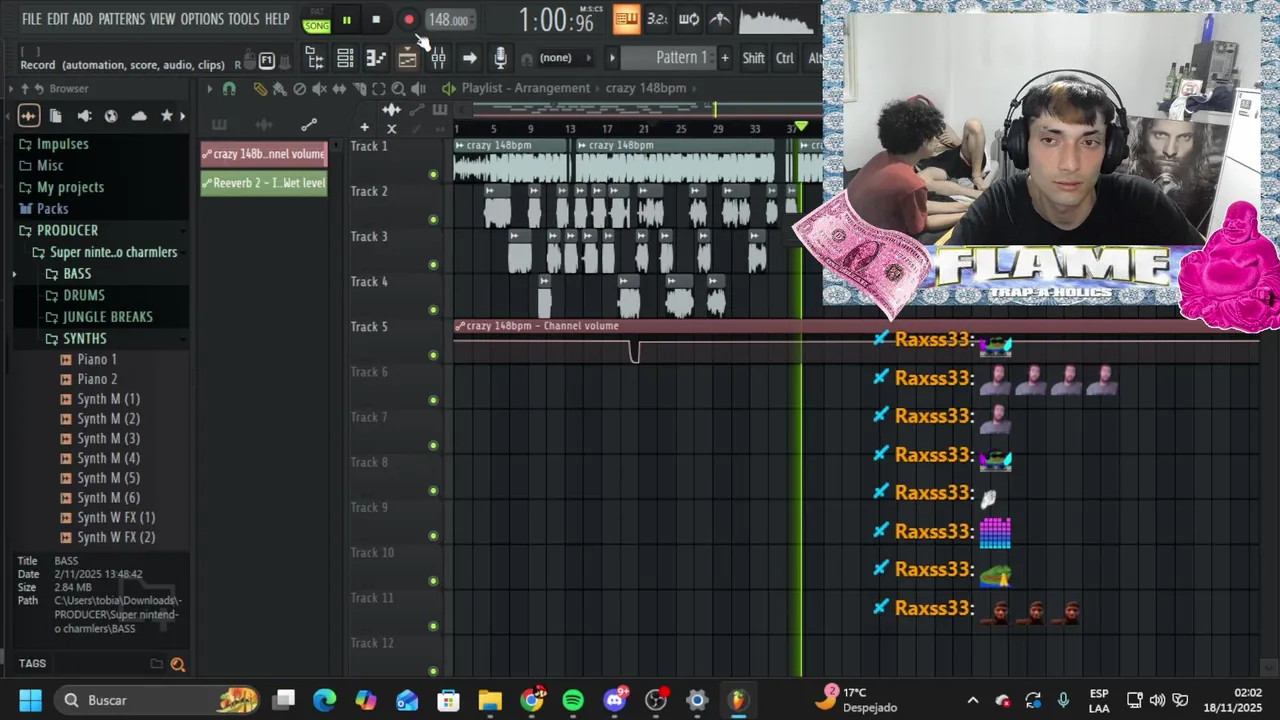Mute Track 1 with its green dot
This screenshot has height=720, width=1280.
[433, 175]
